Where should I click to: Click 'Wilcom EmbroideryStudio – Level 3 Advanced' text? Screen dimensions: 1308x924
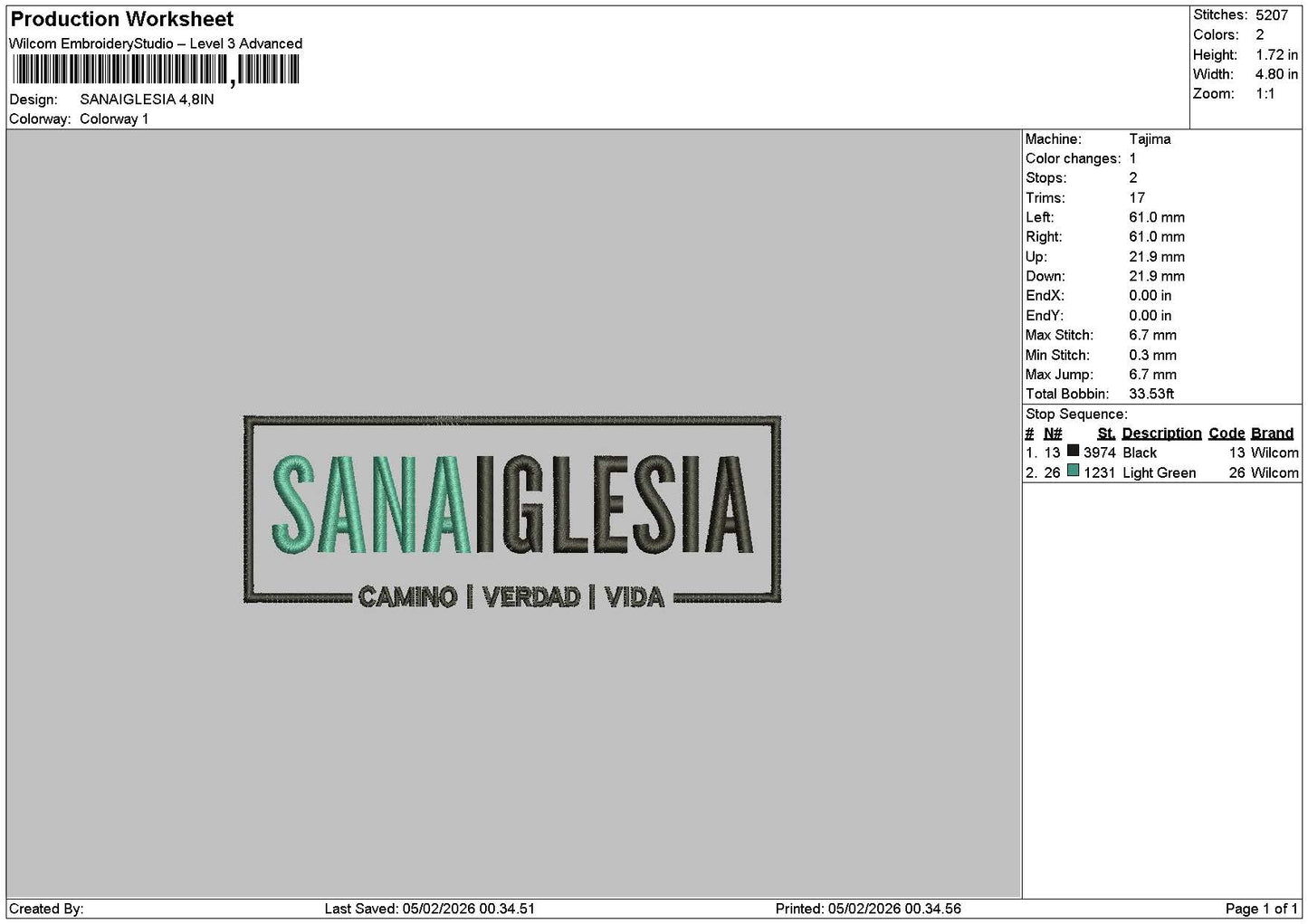(x=156, y=43)
